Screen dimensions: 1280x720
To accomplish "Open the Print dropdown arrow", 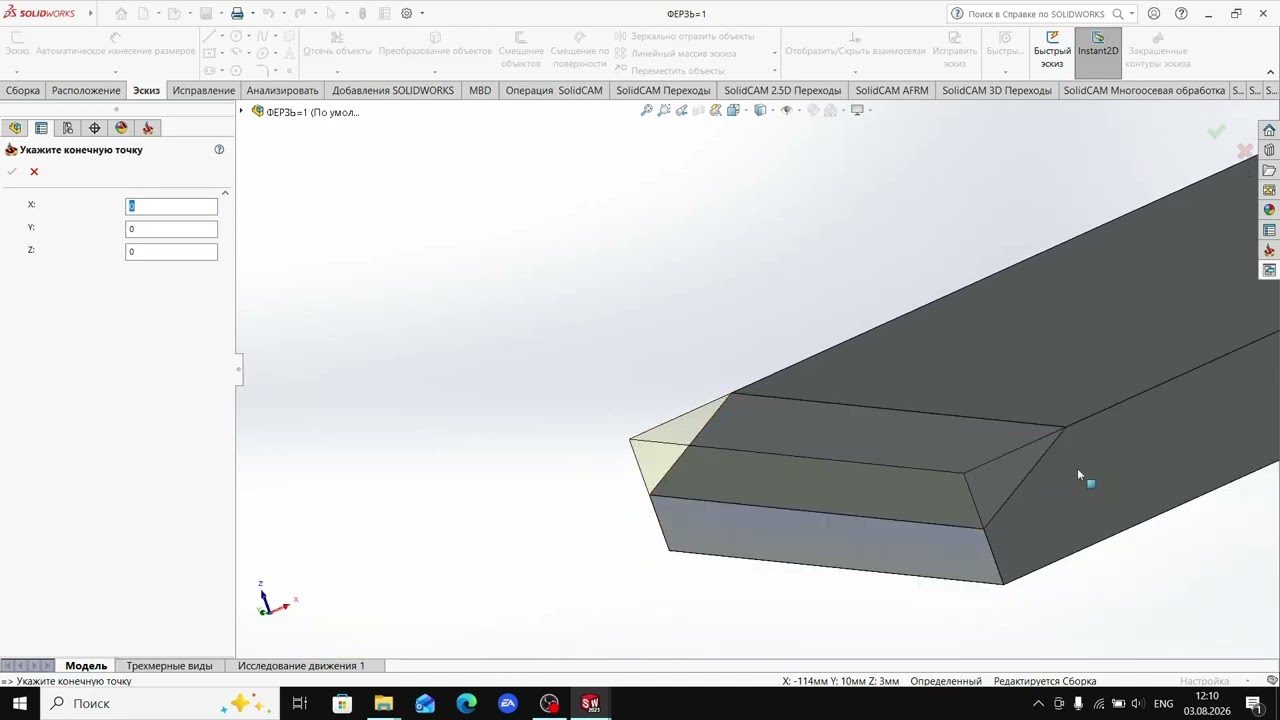I will (x=252, y=14).
